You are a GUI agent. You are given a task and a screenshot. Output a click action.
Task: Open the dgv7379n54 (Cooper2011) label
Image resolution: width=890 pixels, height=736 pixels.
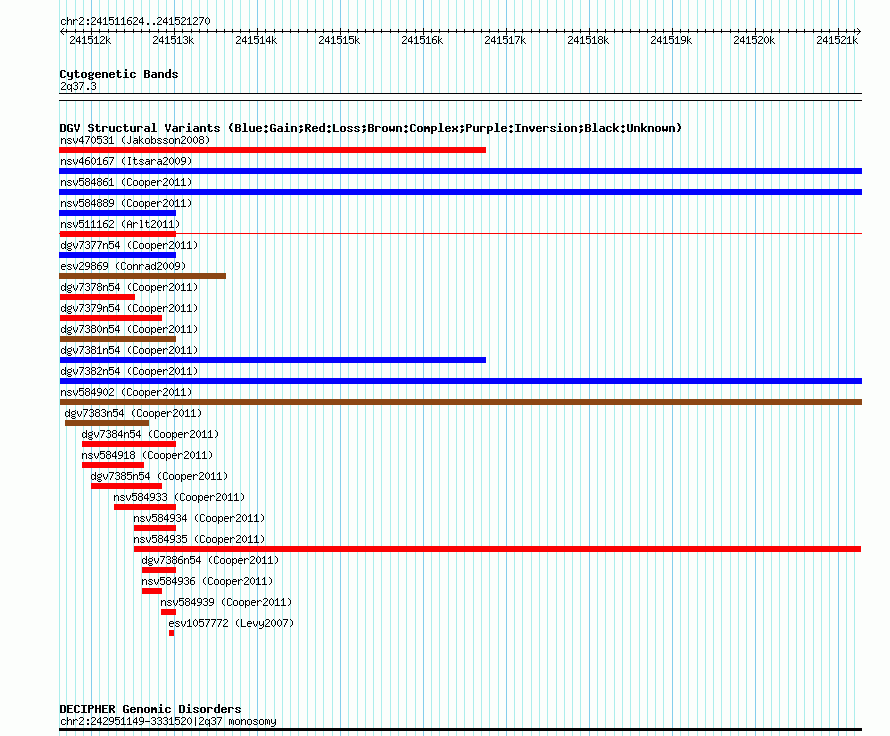(129, 308)
